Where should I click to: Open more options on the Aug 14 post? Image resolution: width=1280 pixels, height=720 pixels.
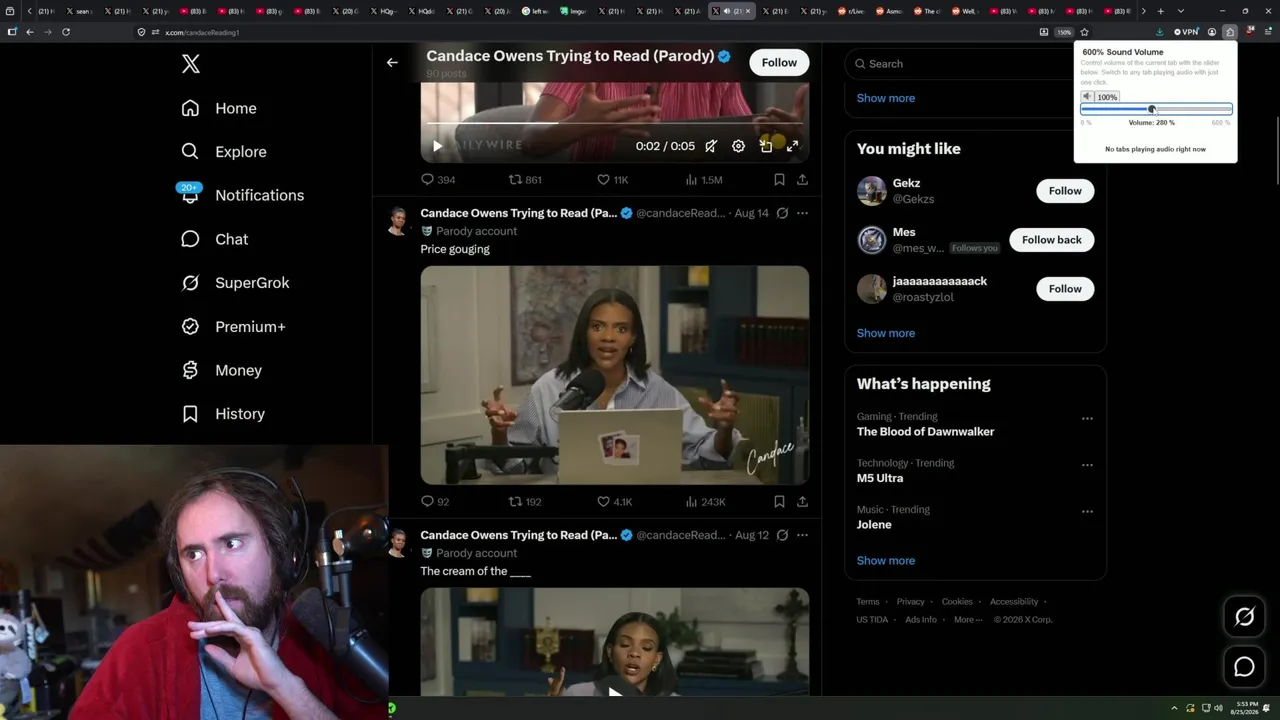coord(802,213)
